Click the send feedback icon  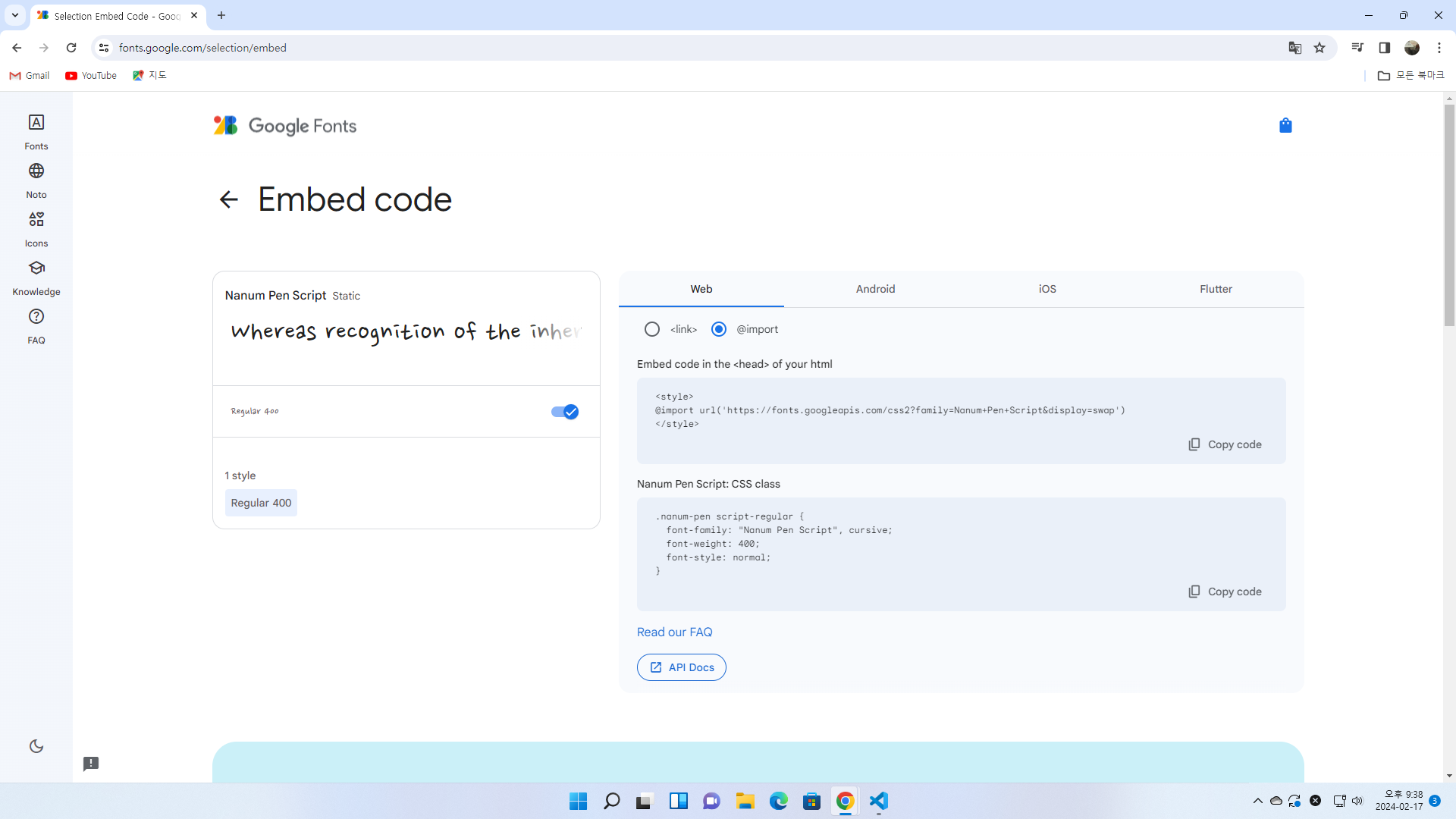[91, 764]
